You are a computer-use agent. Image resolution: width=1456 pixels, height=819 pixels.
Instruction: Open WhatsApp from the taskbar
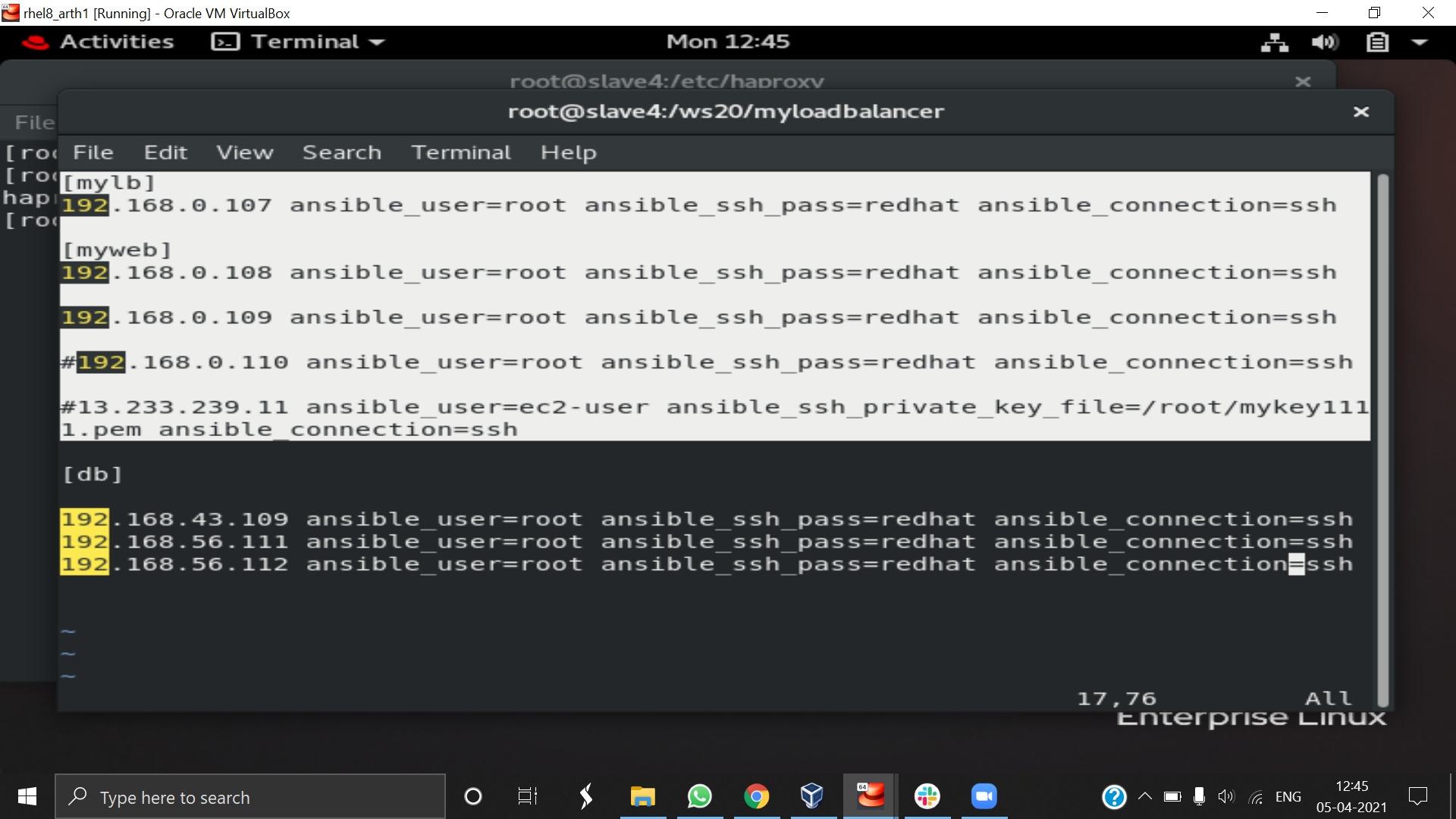(699, 796)
